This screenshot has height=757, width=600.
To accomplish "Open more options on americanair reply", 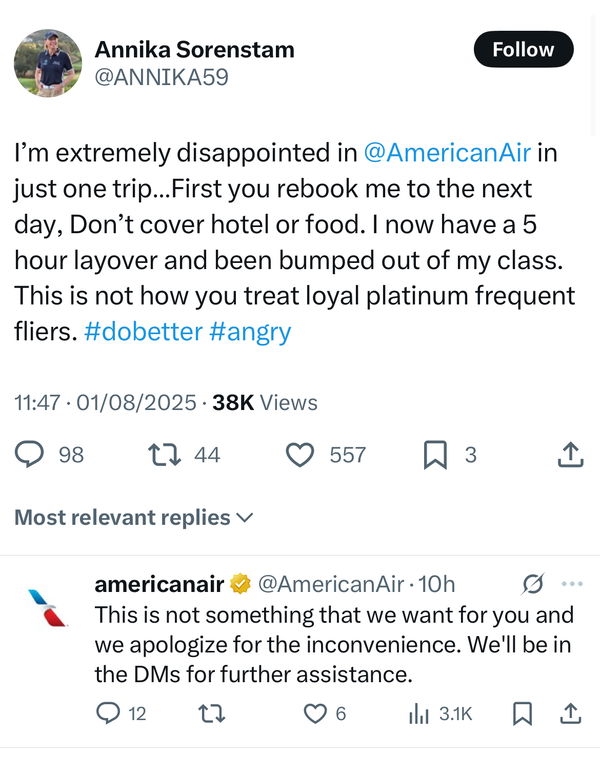I will pos(572,584).
